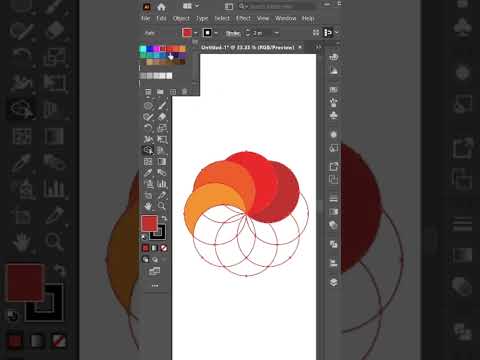Select the Zoom tool
The width and height of the screenshot is (480, 360).
click(x=162, y=206)
